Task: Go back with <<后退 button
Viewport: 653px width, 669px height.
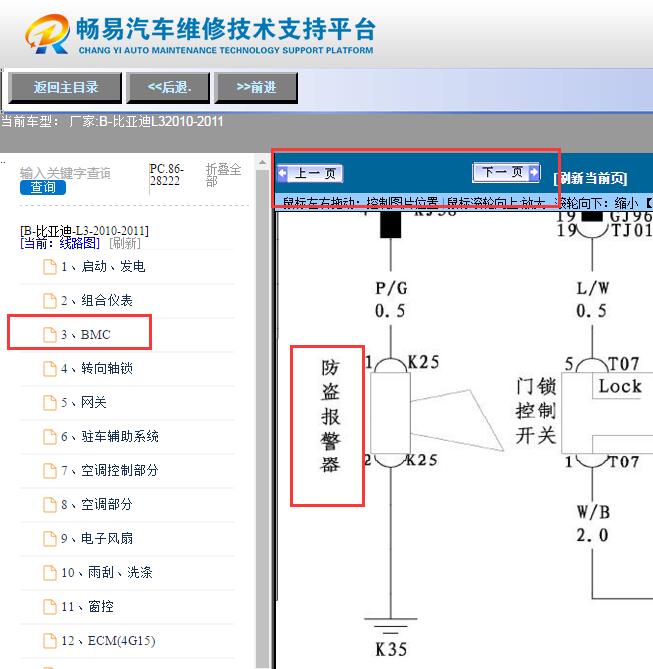Action: pos(169,87)
